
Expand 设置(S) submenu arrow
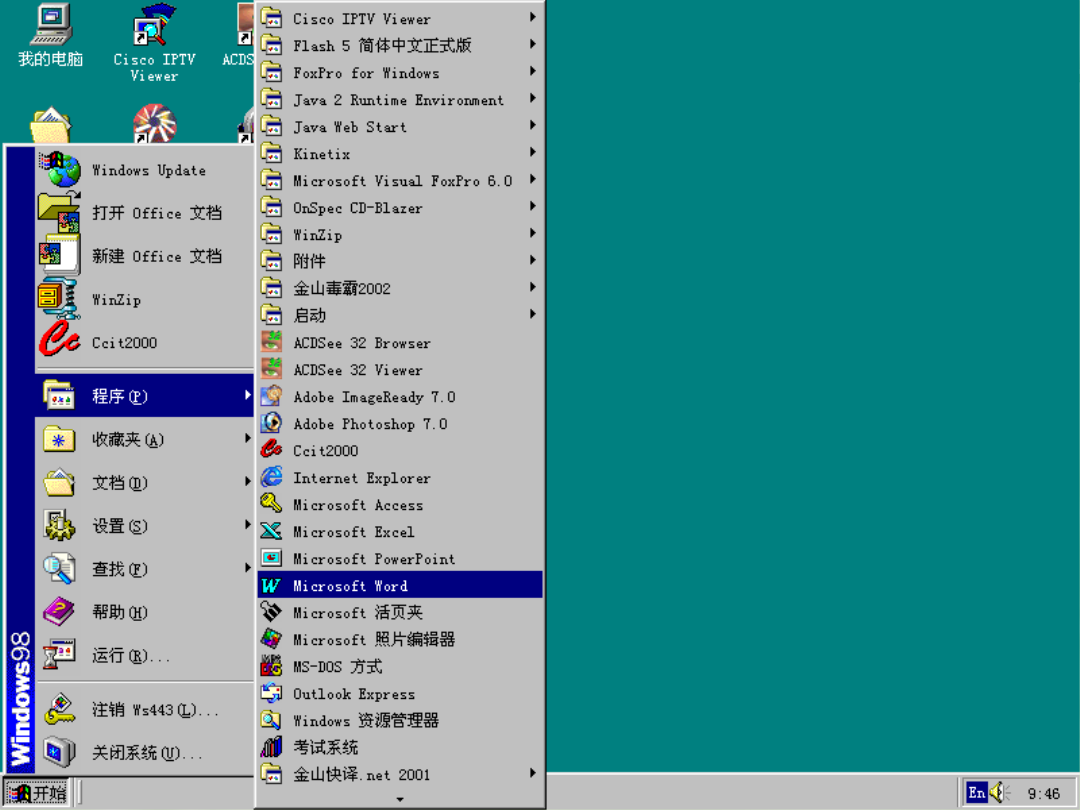point(247,525)
